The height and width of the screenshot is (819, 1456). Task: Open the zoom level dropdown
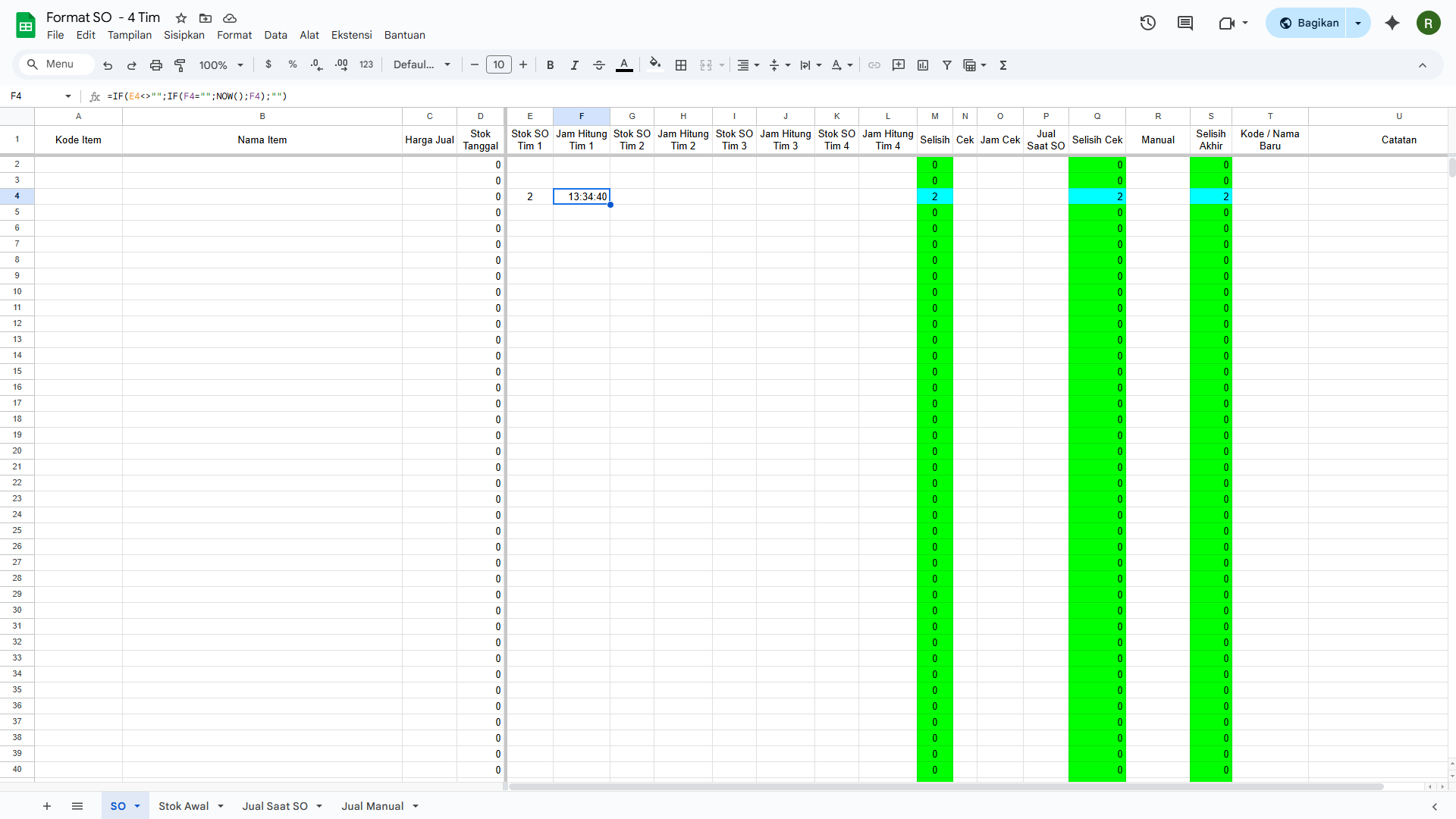point(221,65)
